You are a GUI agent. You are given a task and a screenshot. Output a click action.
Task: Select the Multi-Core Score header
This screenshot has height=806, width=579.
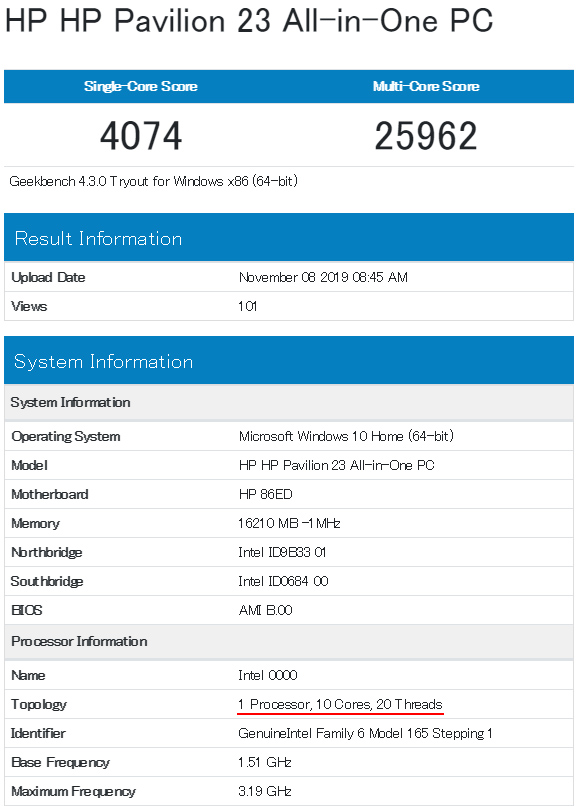tap(426, 86)
